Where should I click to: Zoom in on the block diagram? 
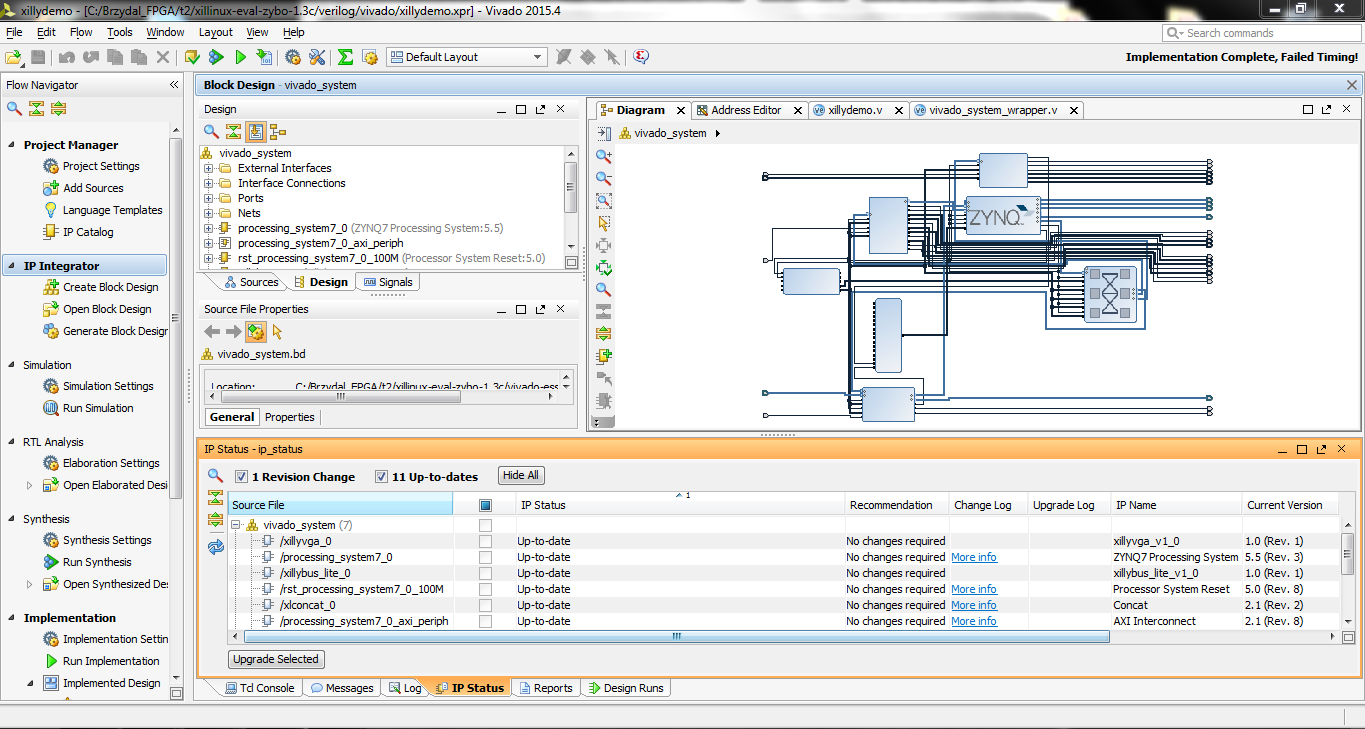[x=603, y=156]
